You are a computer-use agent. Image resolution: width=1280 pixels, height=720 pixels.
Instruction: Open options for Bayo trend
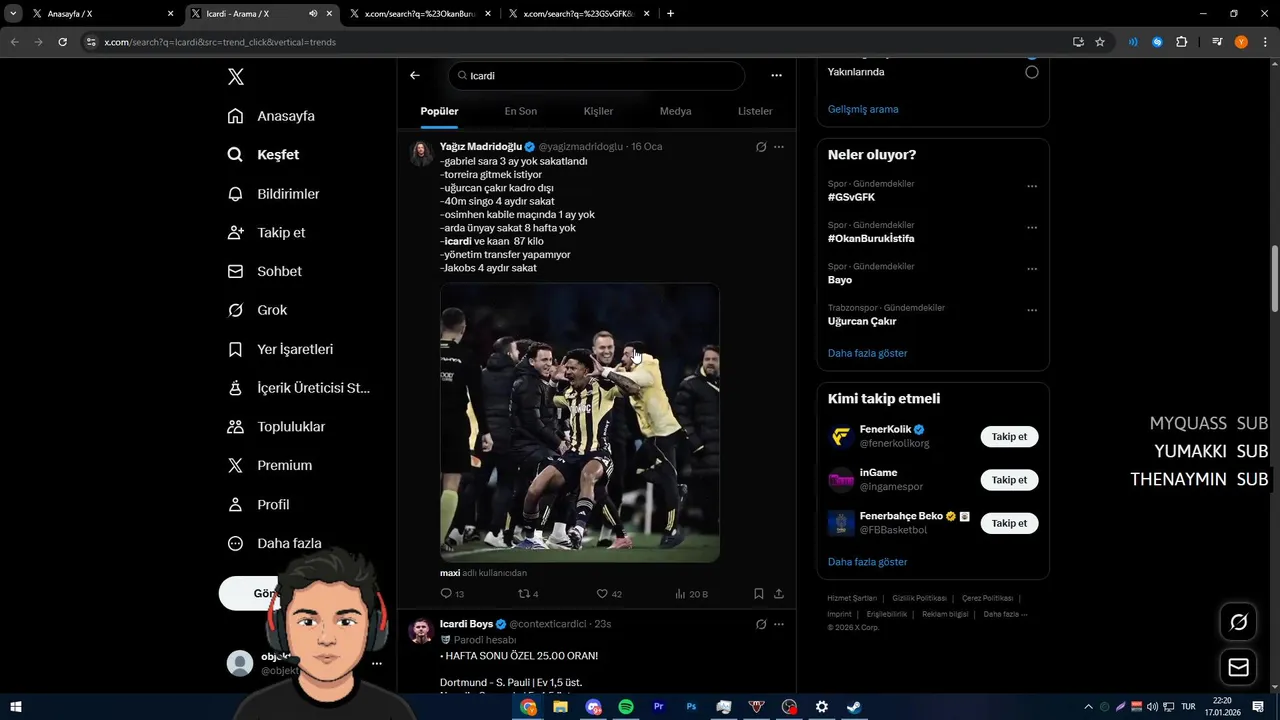(1032, 269)
